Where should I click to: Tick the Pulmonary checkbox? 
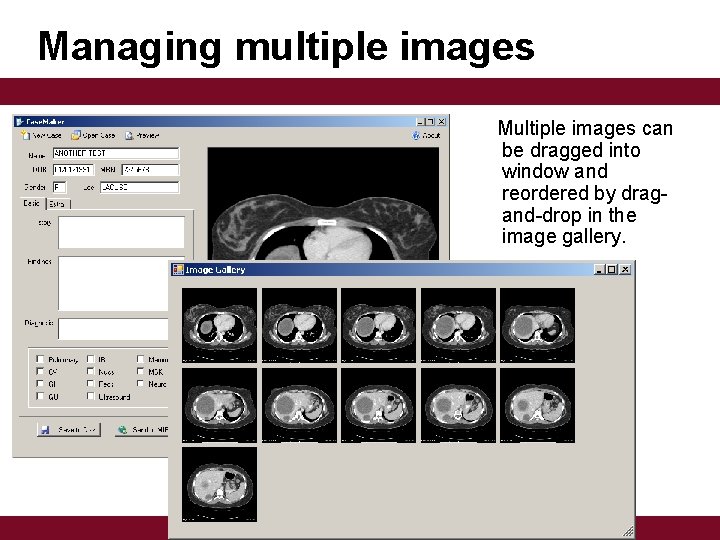pyautogui.click(x=40, y=359)
